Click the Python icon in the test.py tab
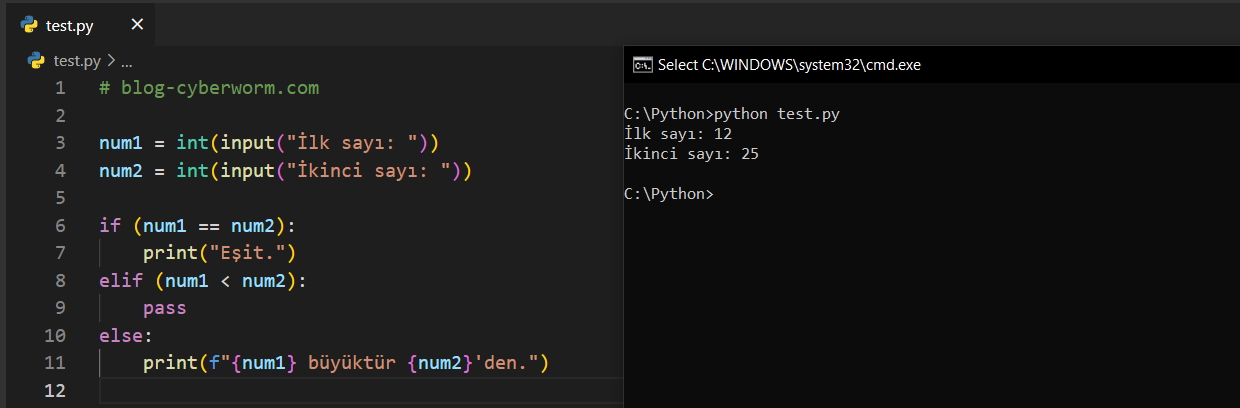1240x408 pixels. (x=29, y=25)
